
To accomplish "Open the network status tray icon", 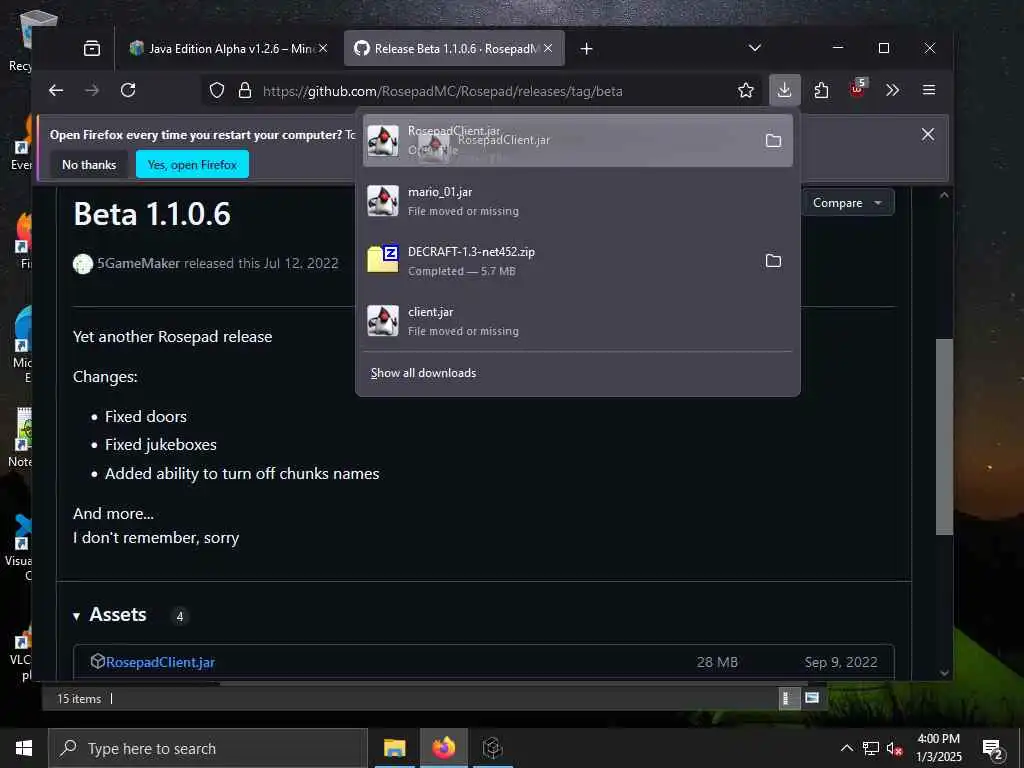I will [871, 748].
